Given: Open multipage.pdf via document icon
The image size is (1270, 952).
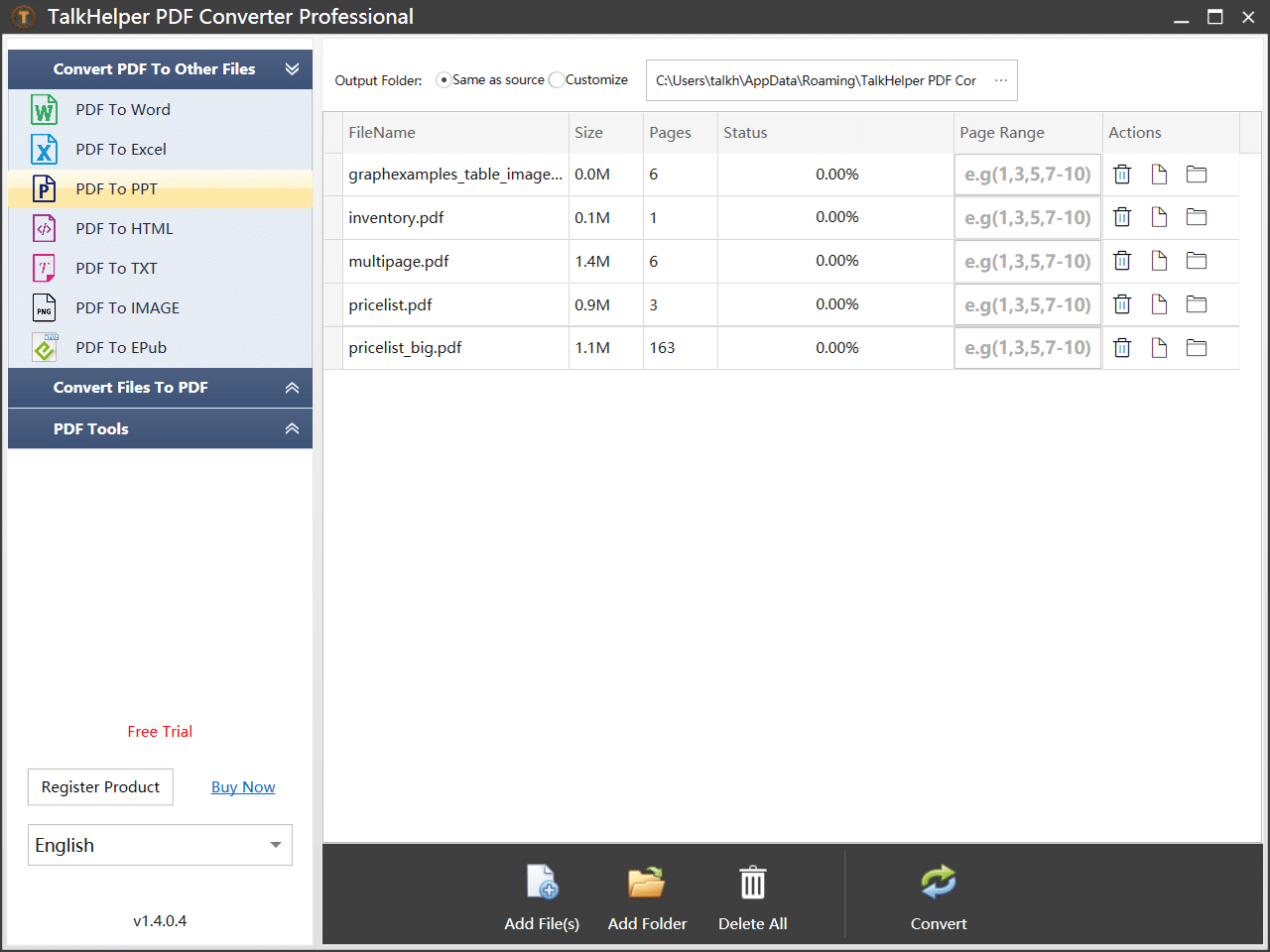Looking at the screenshot, I should point(1159,261).
